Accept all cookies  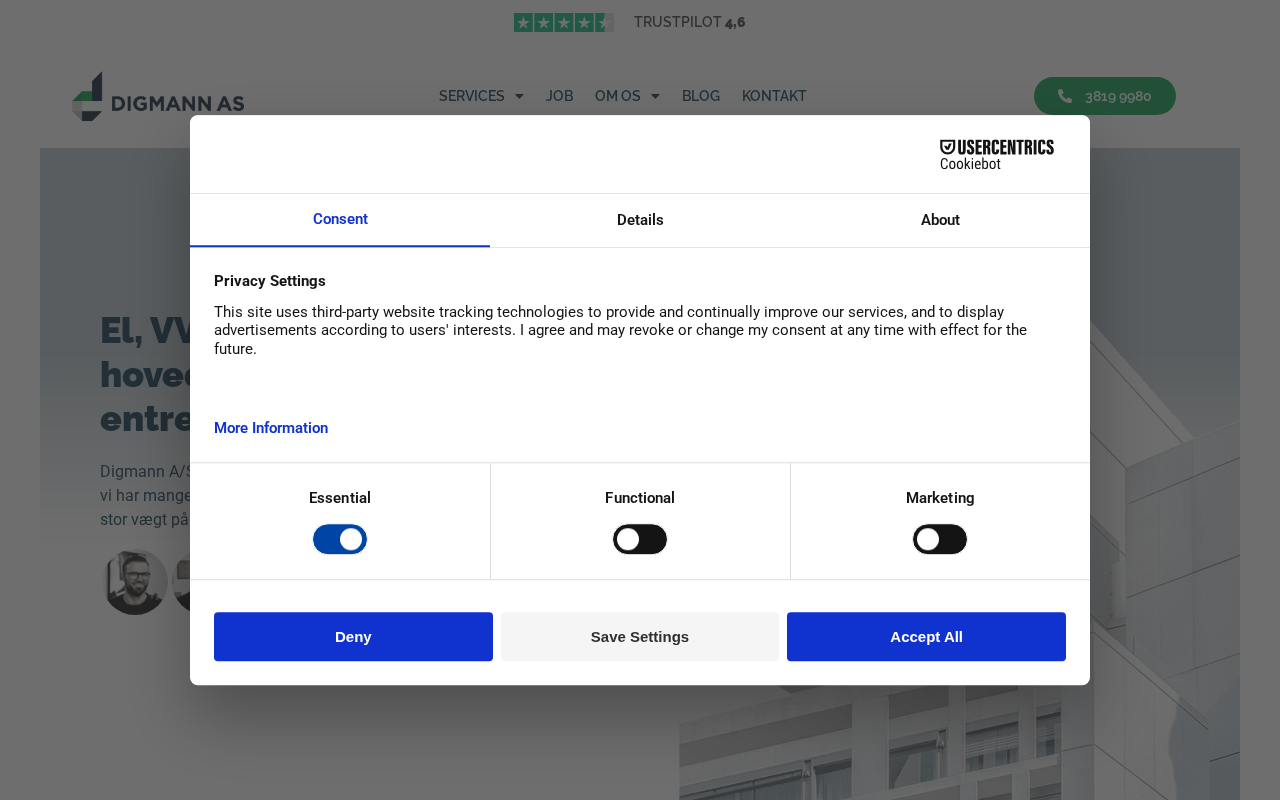[x=926, y=637]
